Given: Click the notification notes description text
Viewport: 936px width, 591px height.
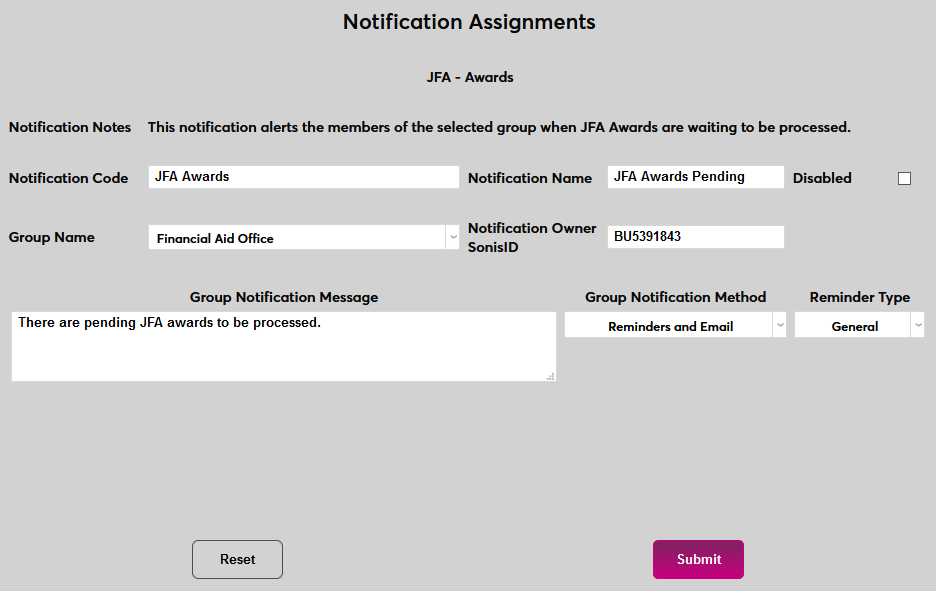Looking at the screenshot, I should [499, 127].
